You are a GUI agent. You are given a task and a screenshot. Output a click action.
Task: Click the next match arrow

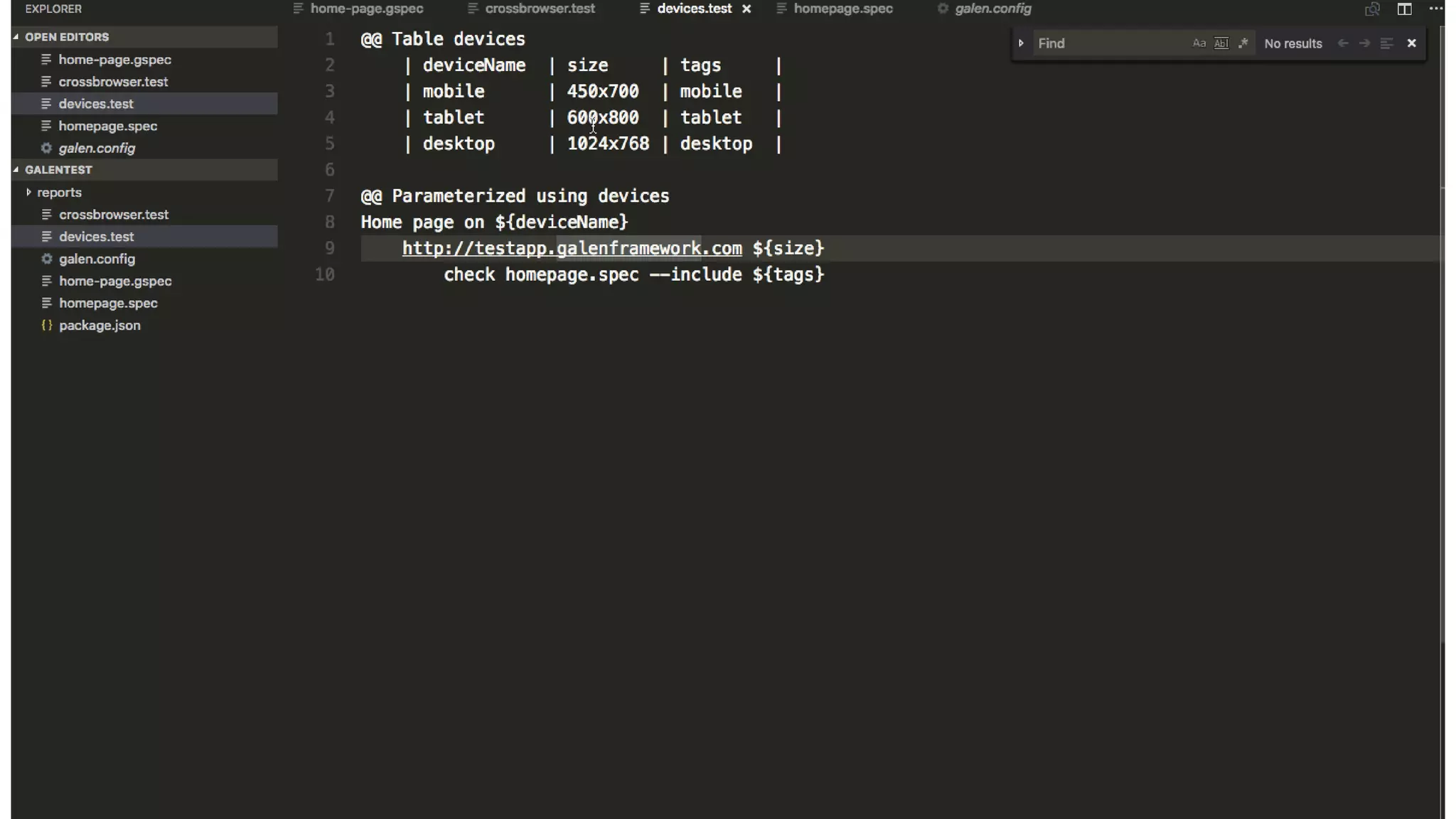pos(1364,43)
